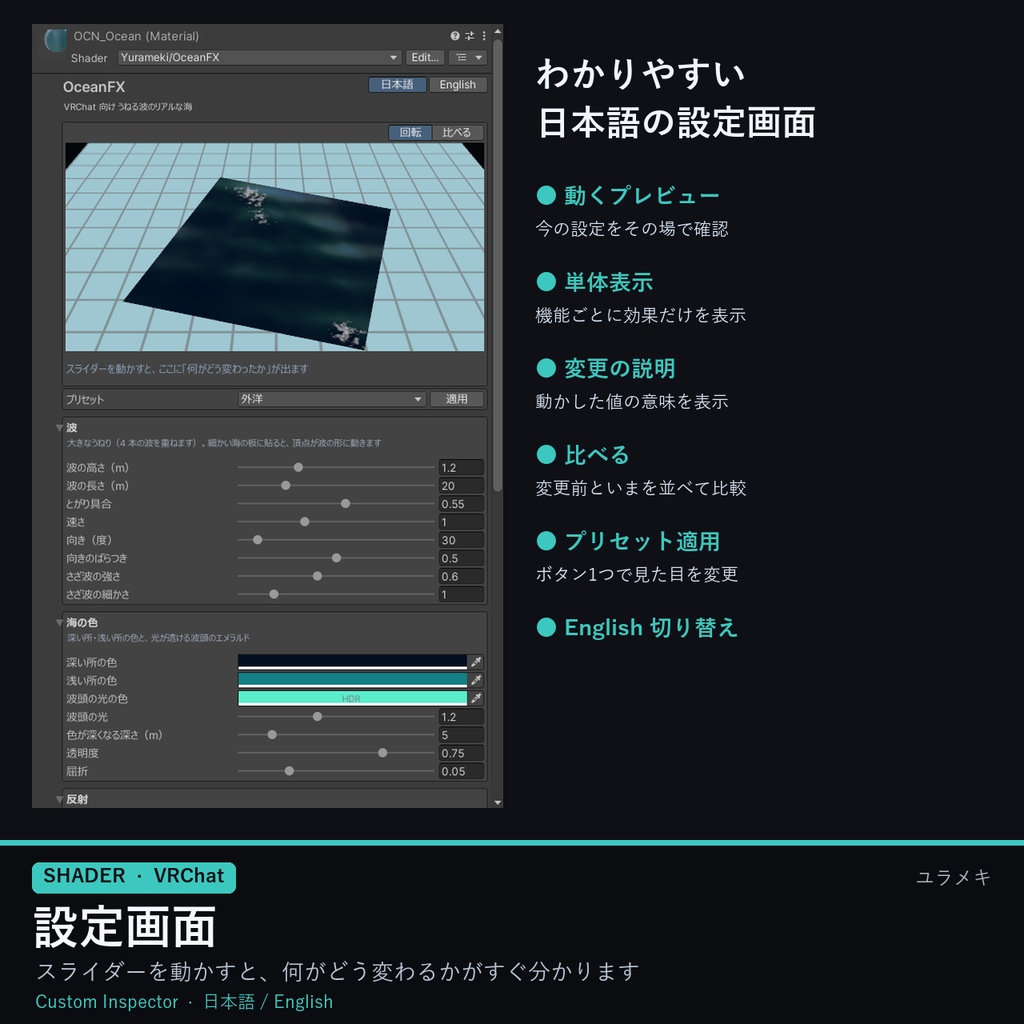This screenshot has width=1024, height=1024.
Task: Click the ocean 3D preview viewport
Action: (x=274, y=247)
